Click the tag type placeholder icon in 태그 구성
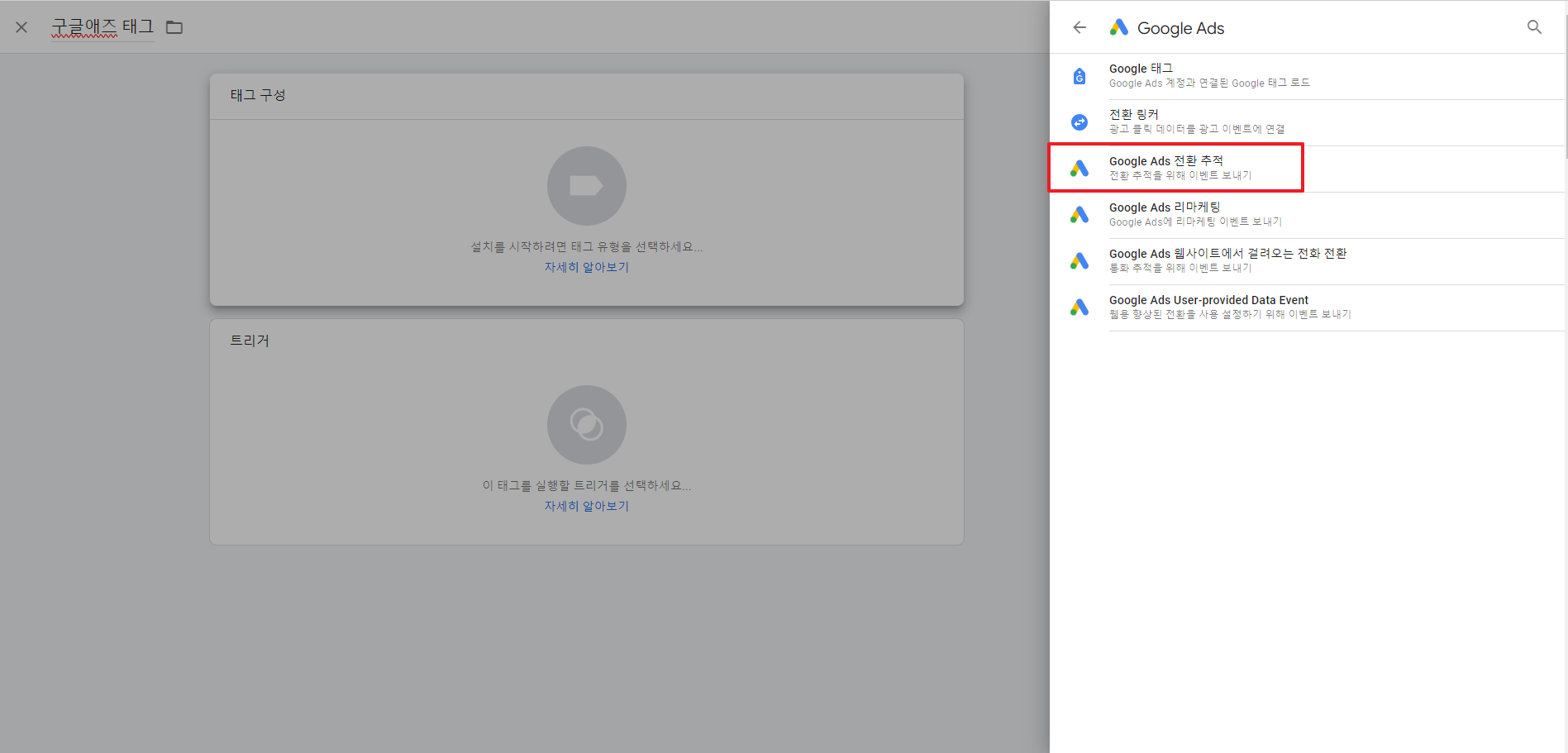 (x=587, y=186)
